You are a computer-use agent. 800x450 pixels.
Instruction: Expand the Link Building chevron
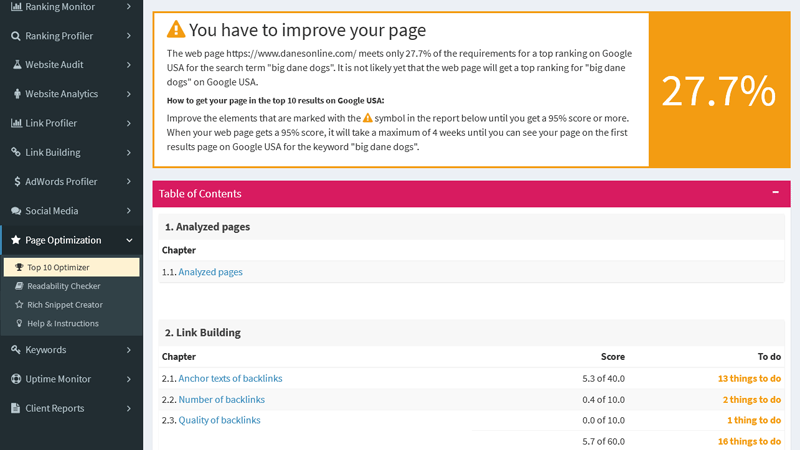pyautogui.click(x=129, y=152)
